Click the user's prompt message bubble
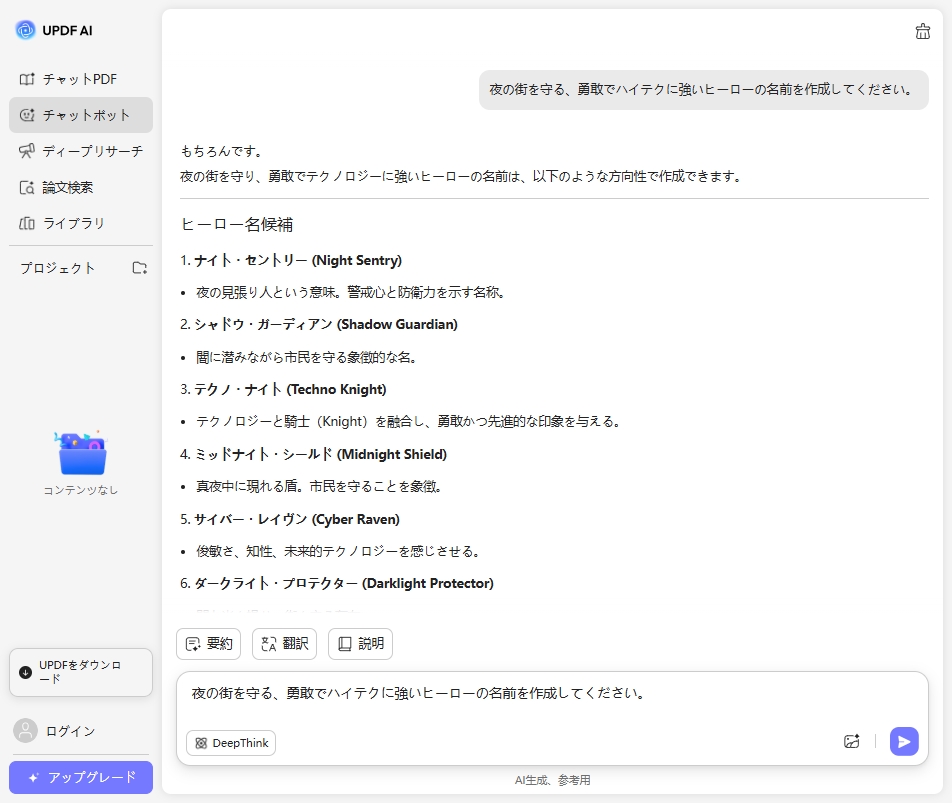Screen dimensions: 952x803 [x=704, y=90]
